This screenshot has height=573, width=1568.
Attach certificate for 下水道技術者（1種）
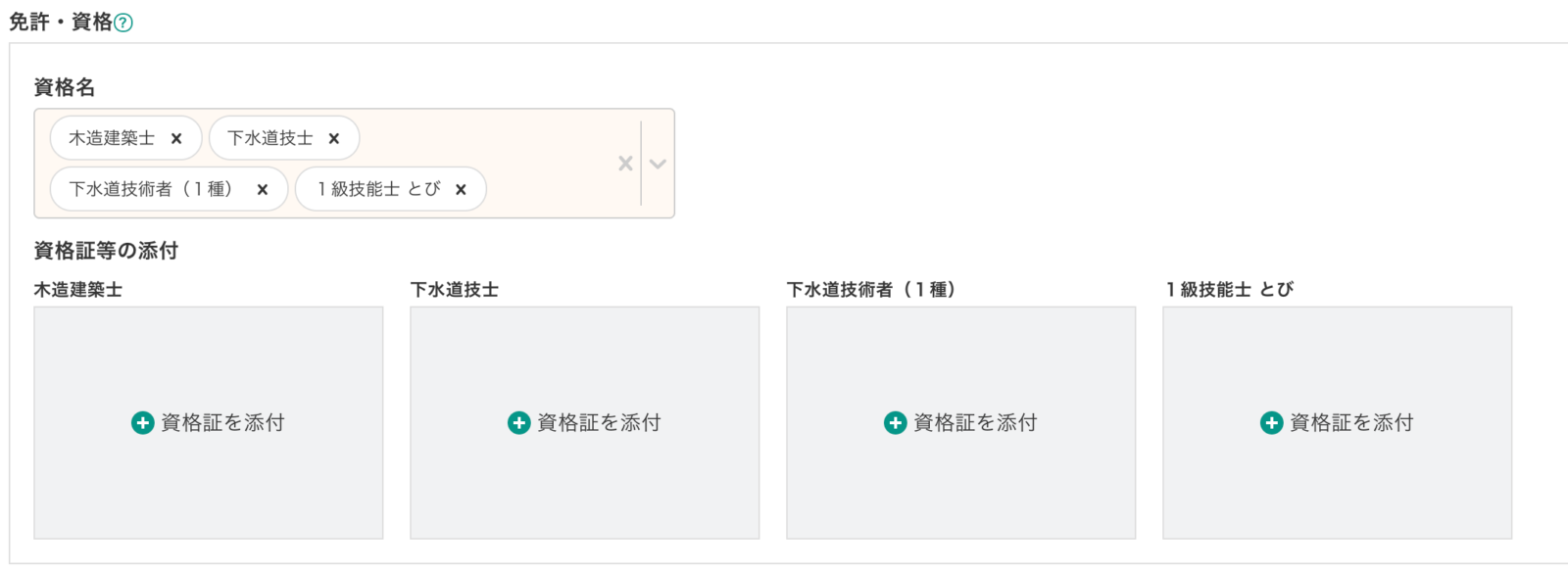[975, 422]
